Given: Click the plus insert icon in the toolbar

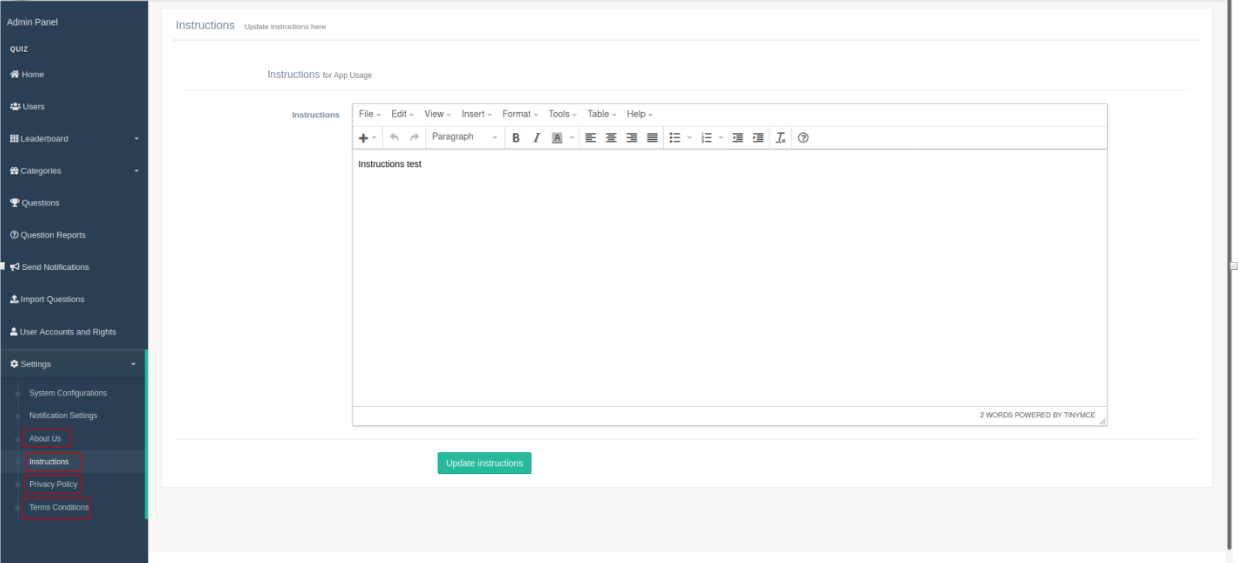Looking at the screenshot, I should (363, 138).
